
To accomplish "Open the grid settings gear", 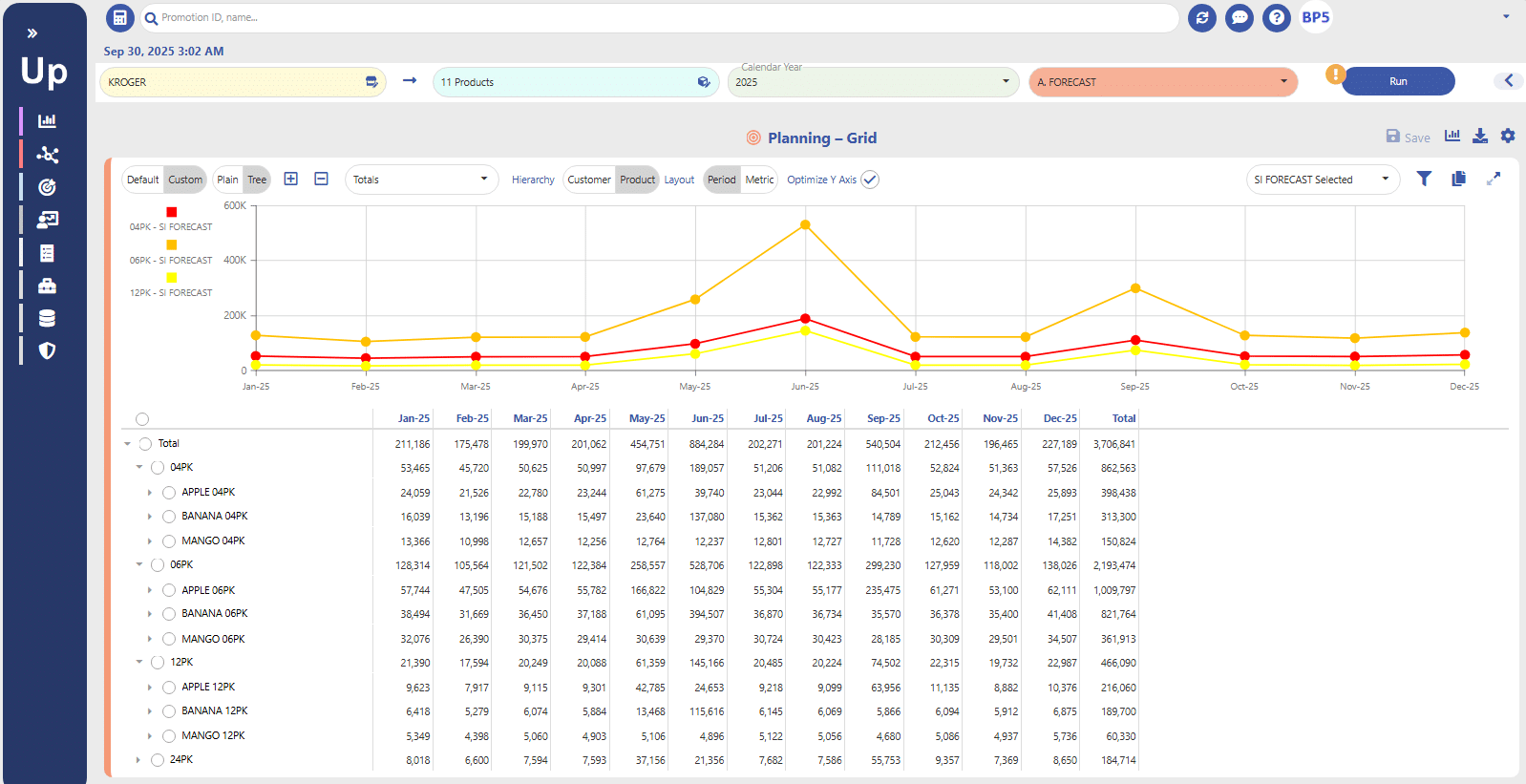I will coord(1507,137).
